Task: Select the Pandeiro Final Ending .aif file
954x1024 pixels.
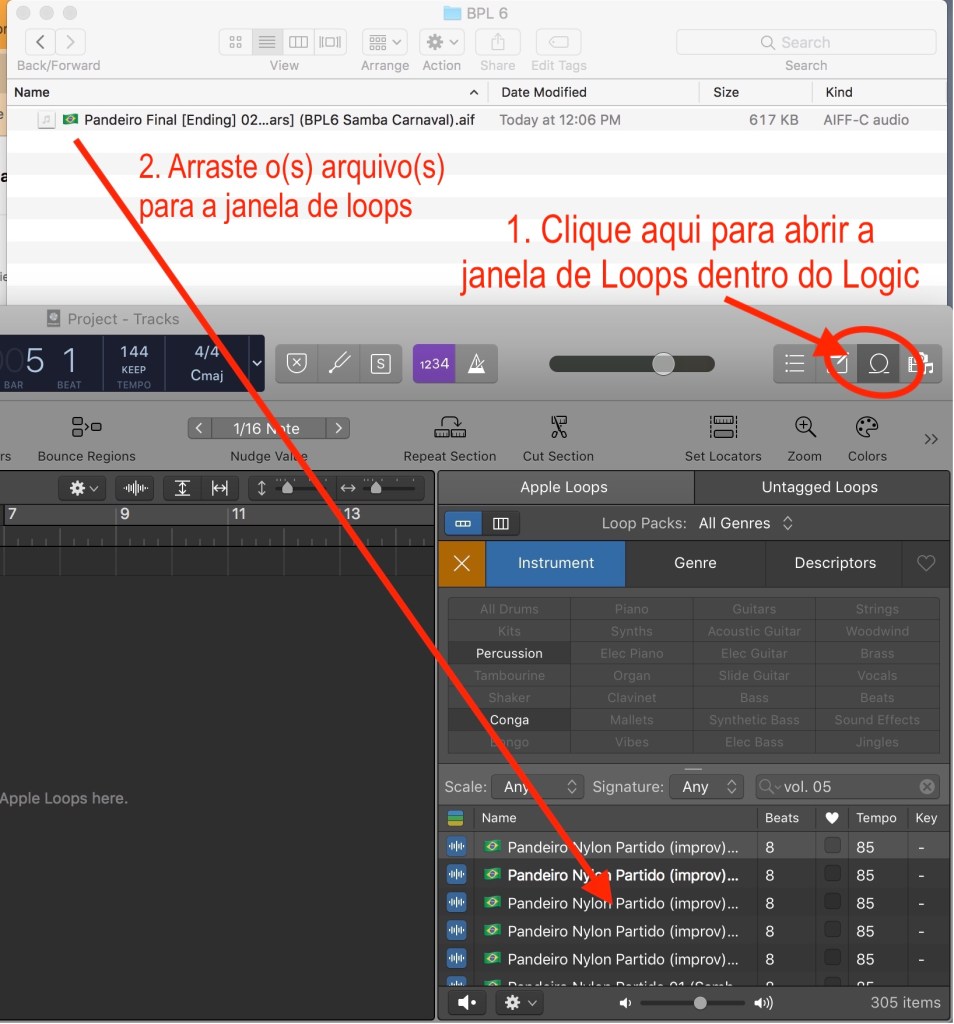Action: 477,120
